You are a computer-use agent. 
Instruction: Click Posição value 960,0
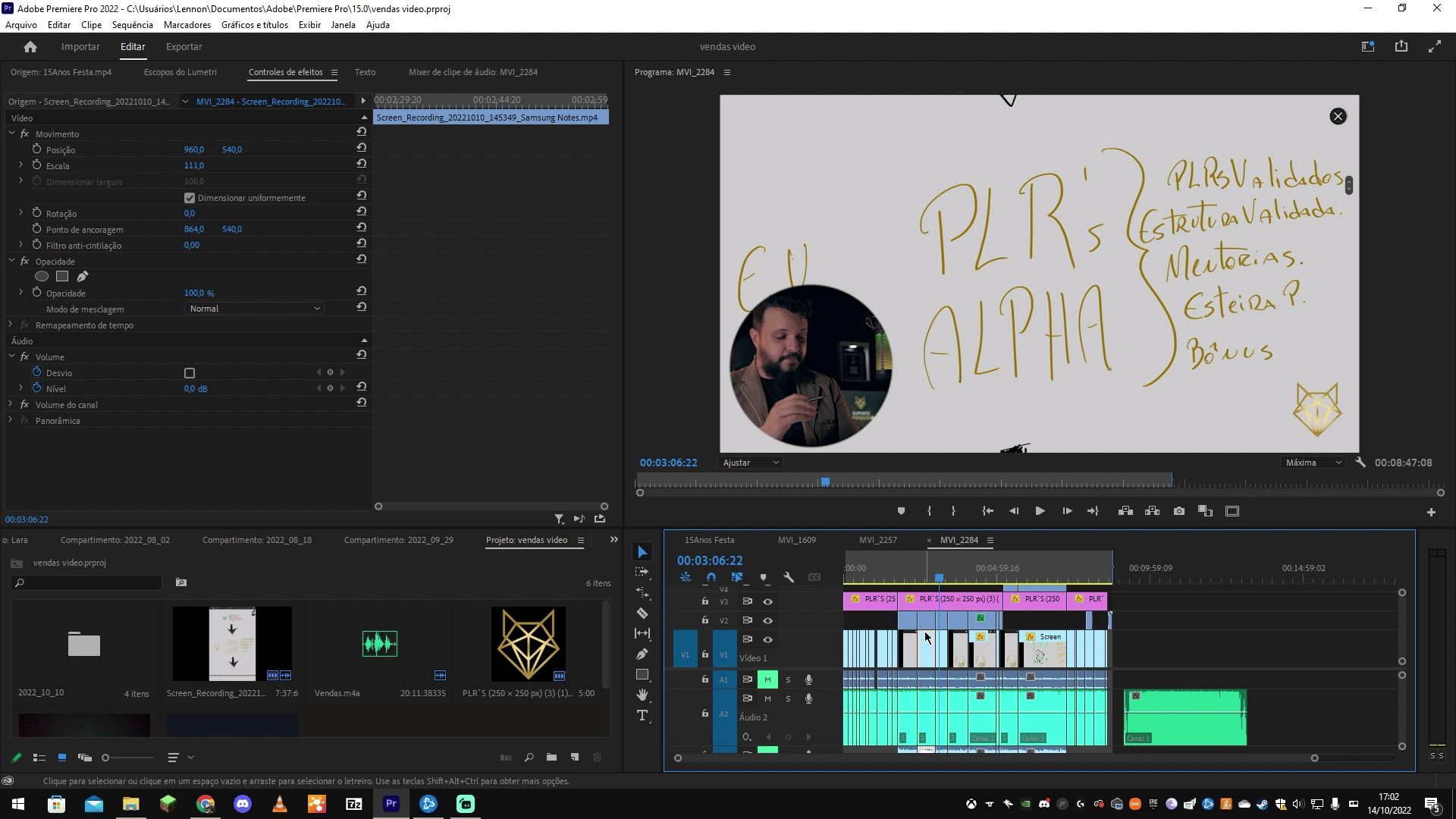click(x=193, y=149)
